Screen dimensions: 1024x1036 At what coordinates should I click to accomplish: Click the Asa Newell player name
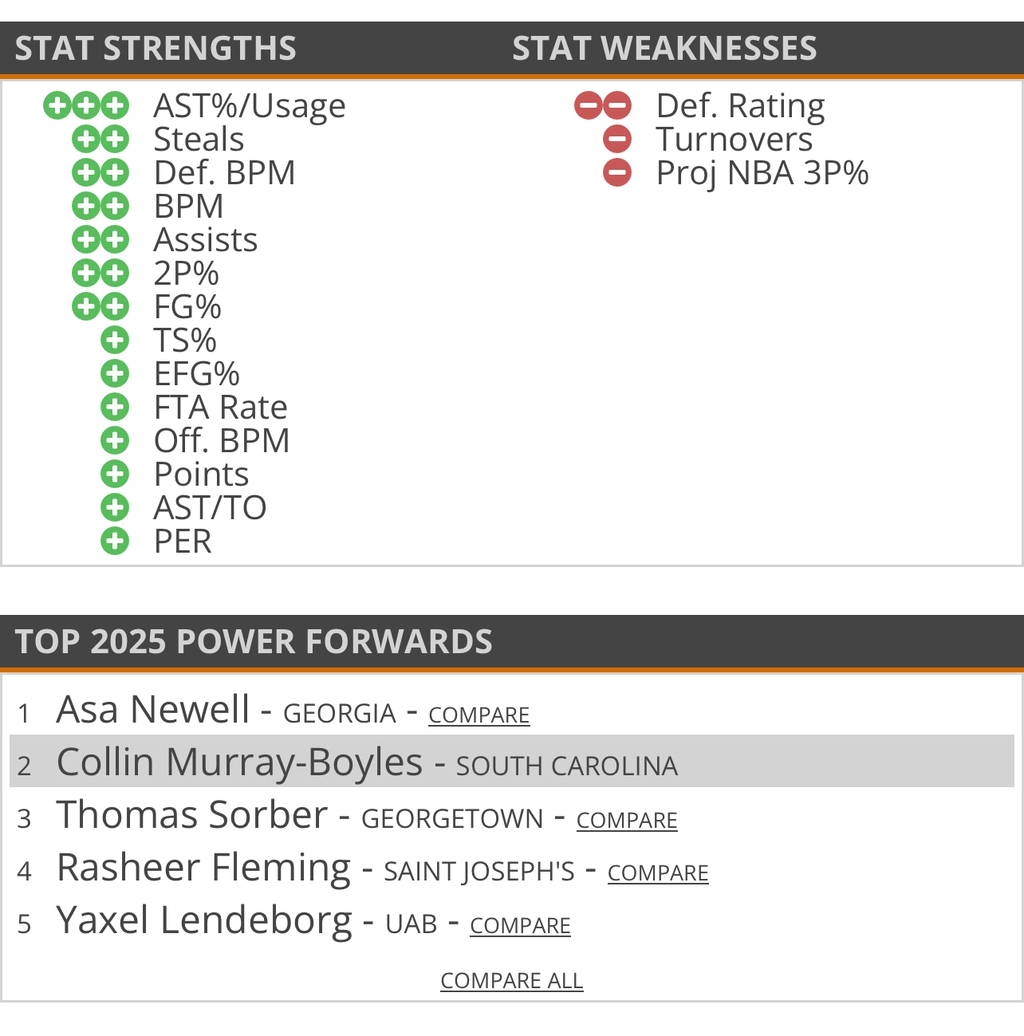153,710
